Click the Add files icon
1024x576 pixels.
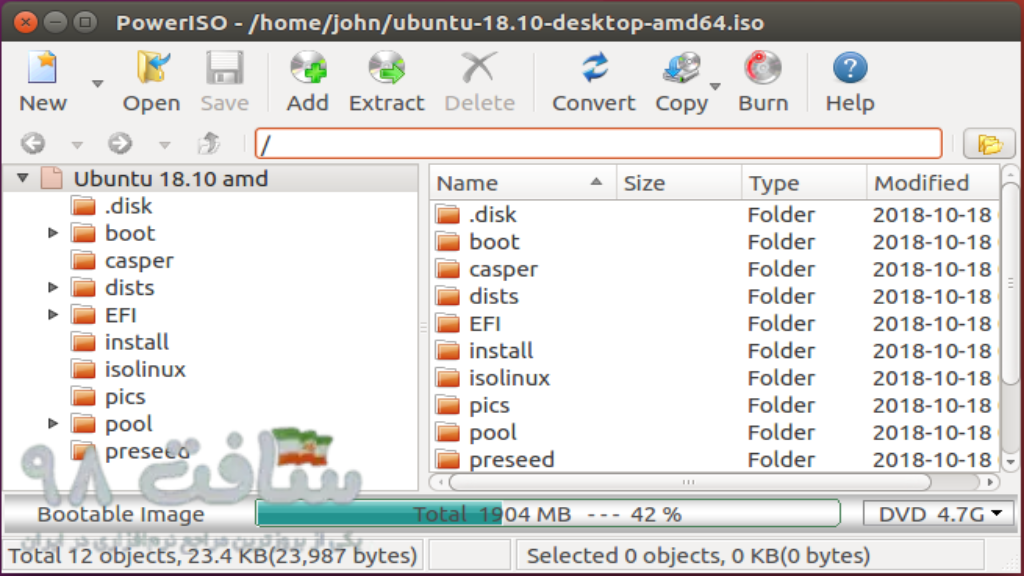(308, 68)
